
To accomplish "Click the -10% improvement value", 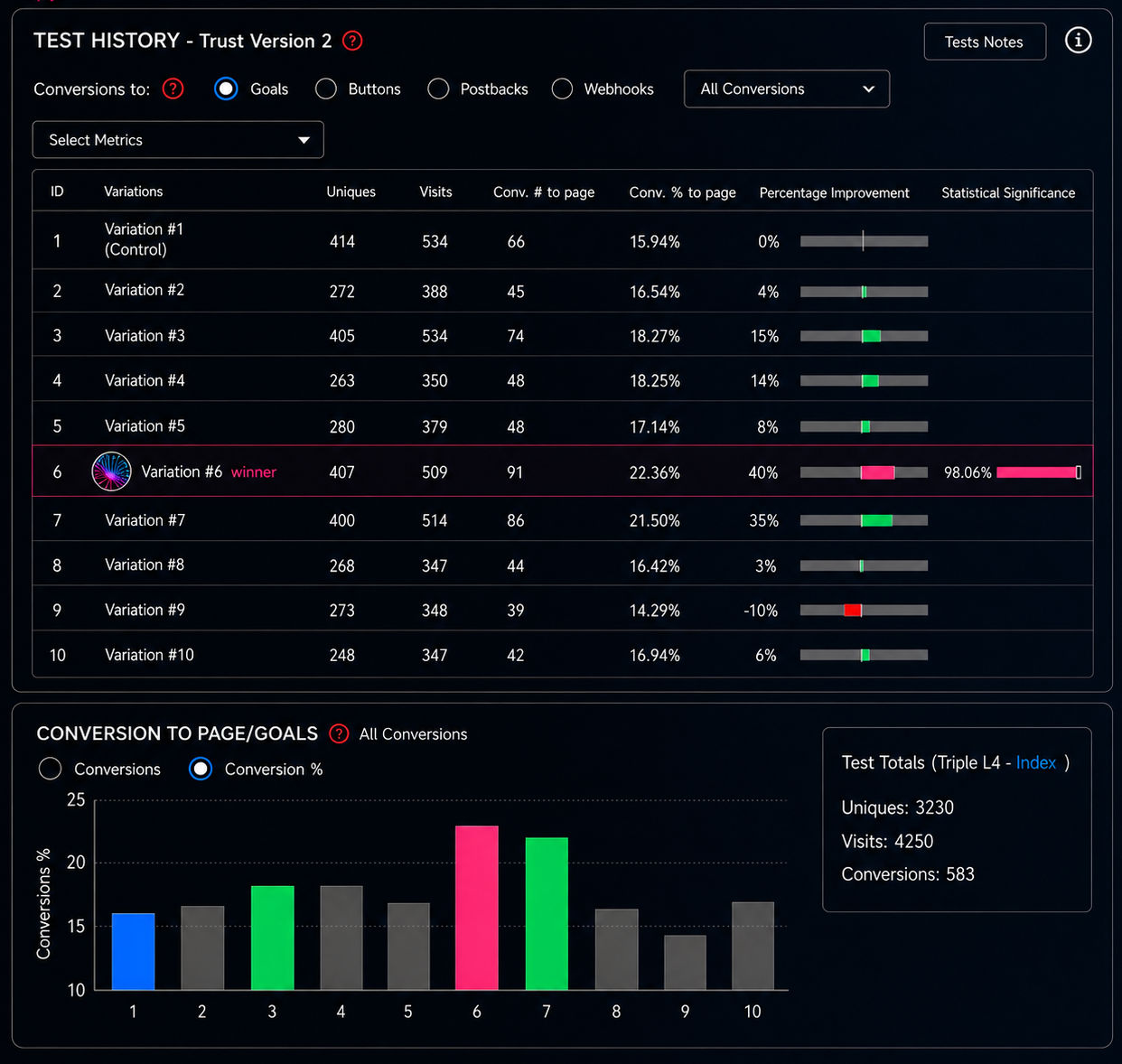I will (761, 611).
